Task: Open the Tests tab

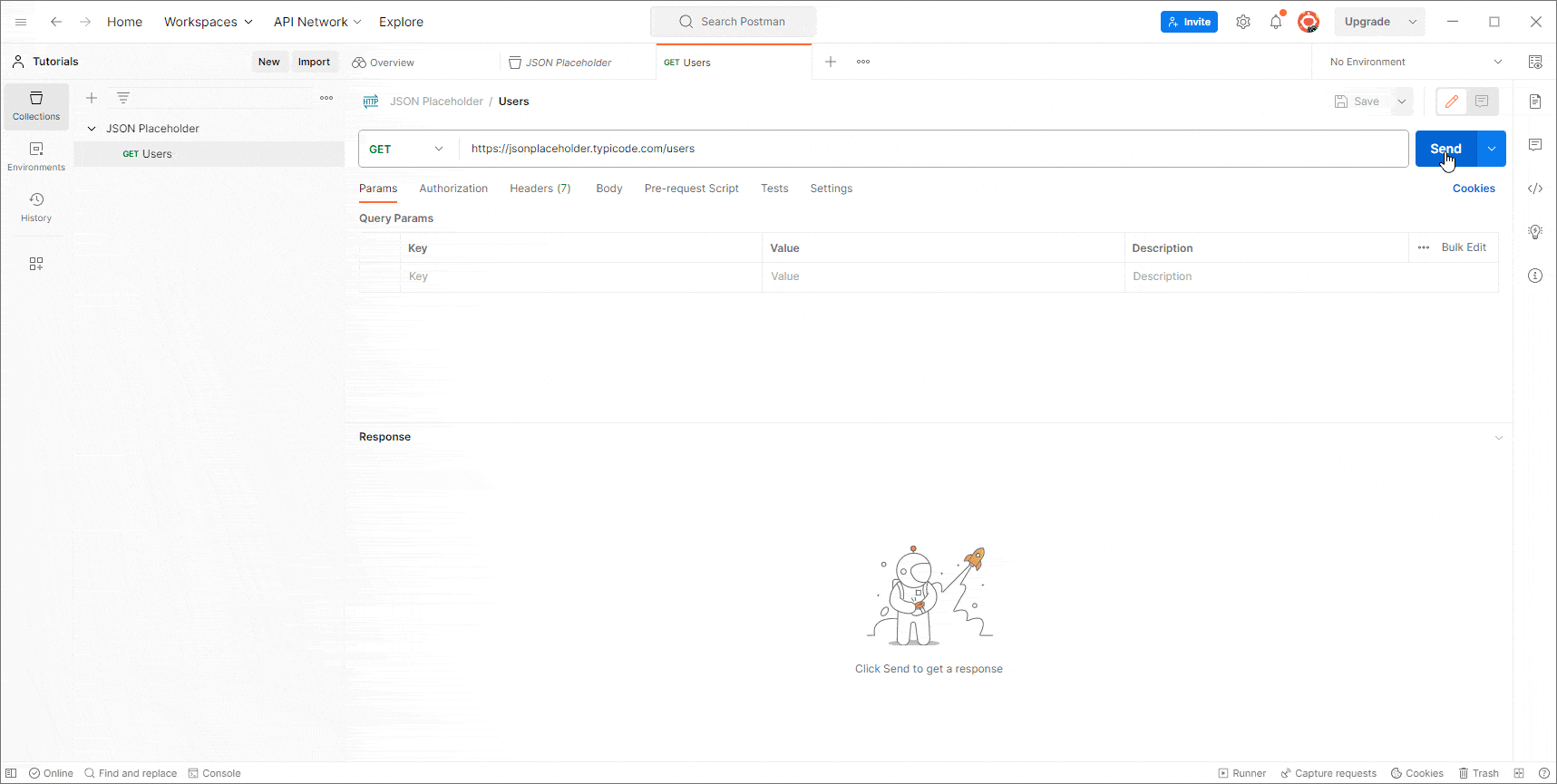Action: tap(774, 189)
